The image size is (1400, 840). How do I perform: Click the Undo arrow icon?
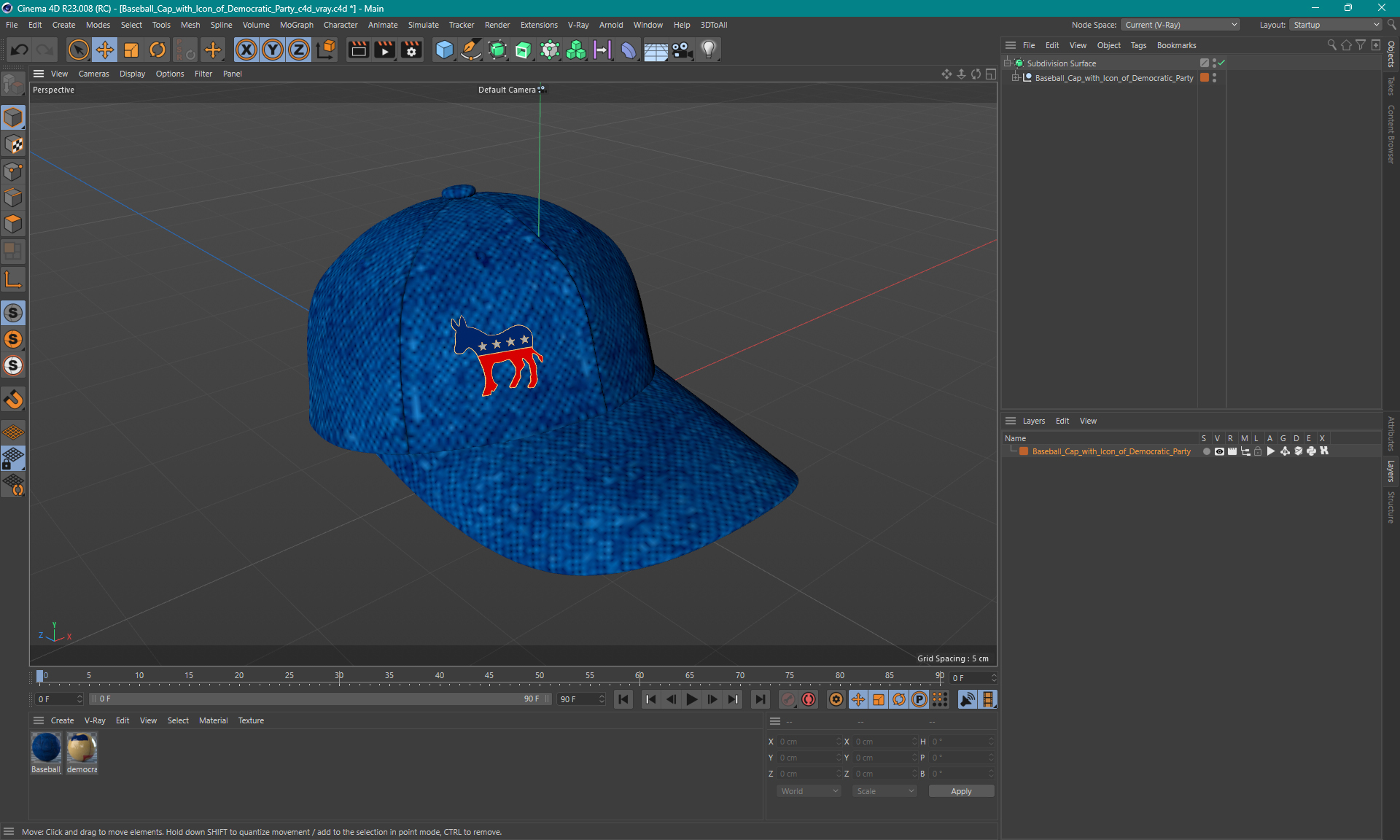click(x=20, y=50)
